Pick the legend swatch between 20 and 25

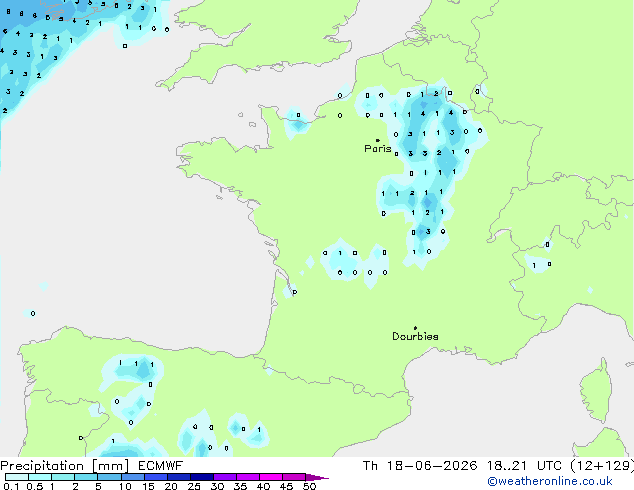pyautogui.click(x=178, y=477)
